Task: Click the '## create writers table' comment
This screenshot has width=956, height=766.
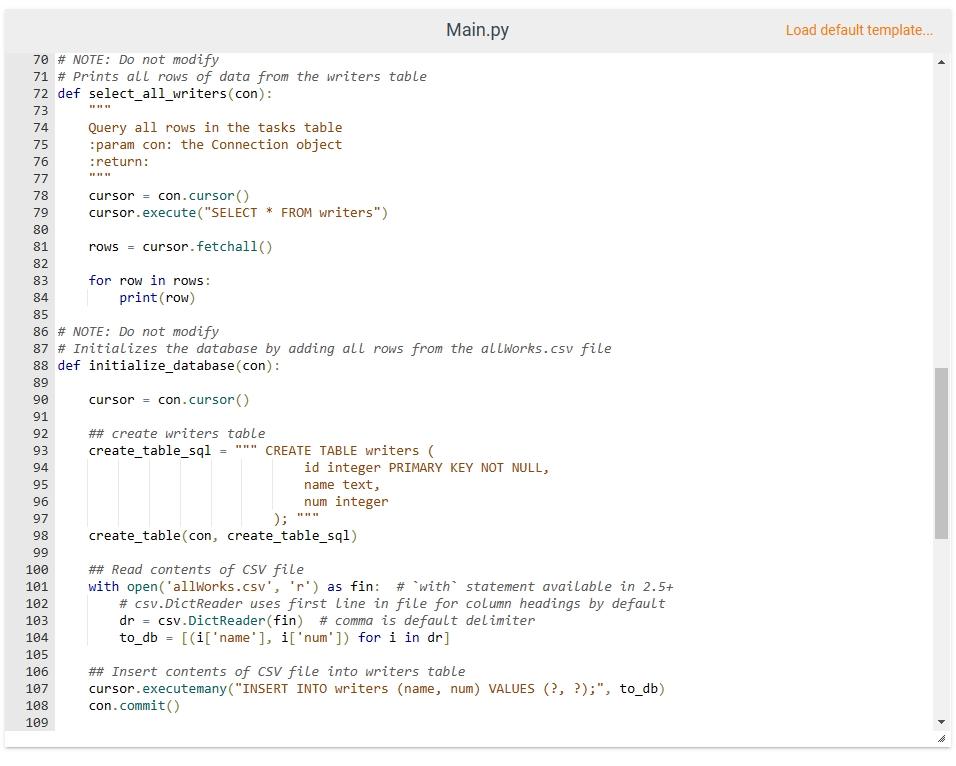Action: click(x=177, y=434)
